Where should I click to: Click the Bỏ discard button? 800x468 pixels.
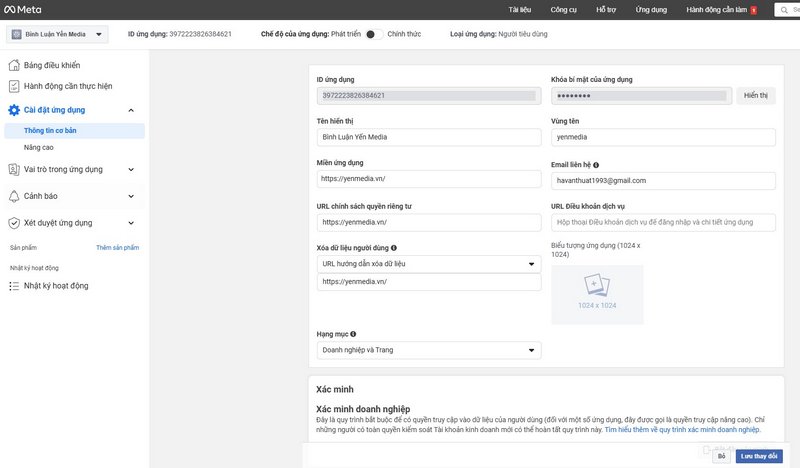pyautogui.click(x=721, y=456)
